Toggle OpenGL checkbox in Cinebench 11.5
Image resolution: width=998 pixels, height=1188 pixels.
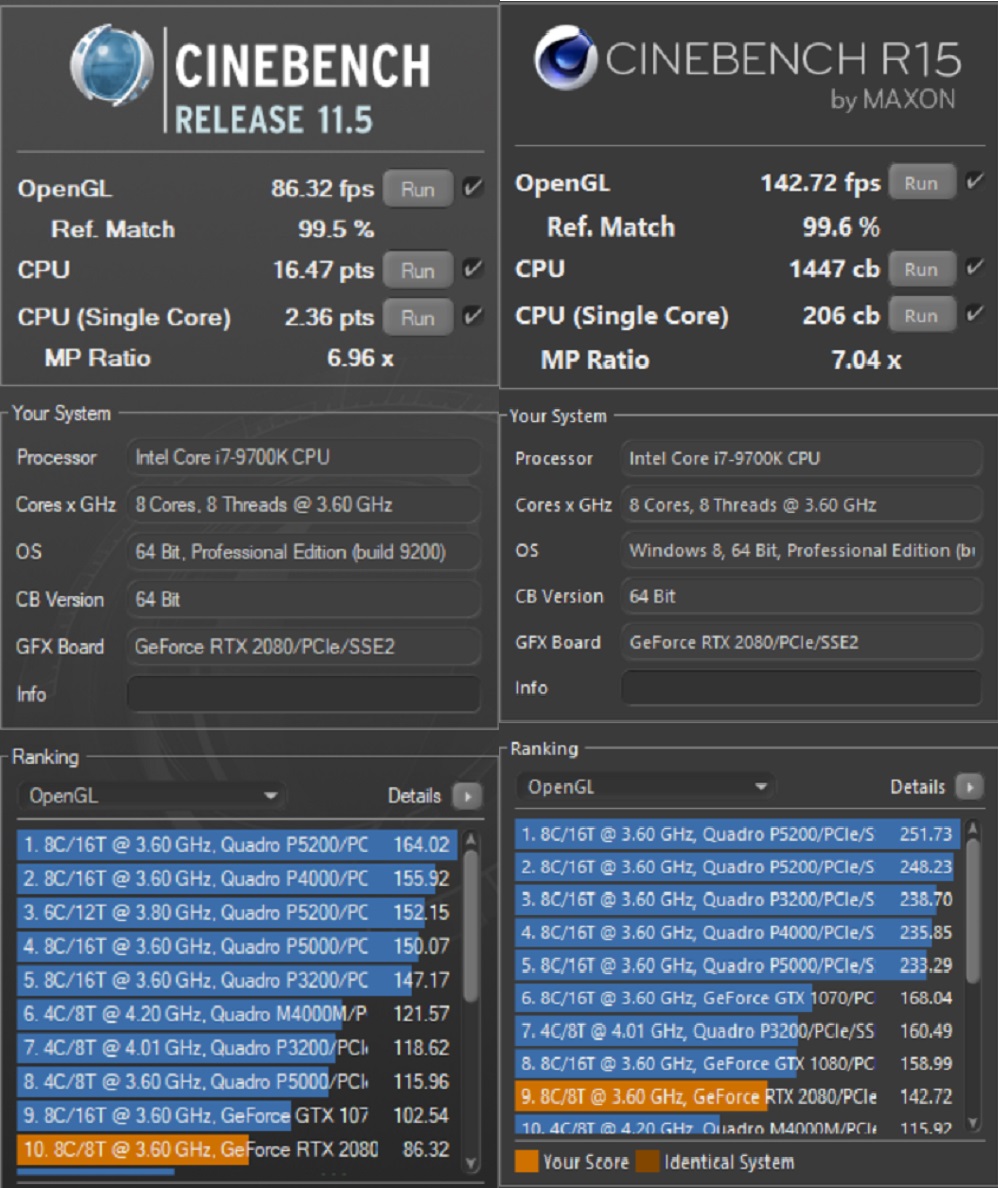pyautogui.click(x=473, y=187)
